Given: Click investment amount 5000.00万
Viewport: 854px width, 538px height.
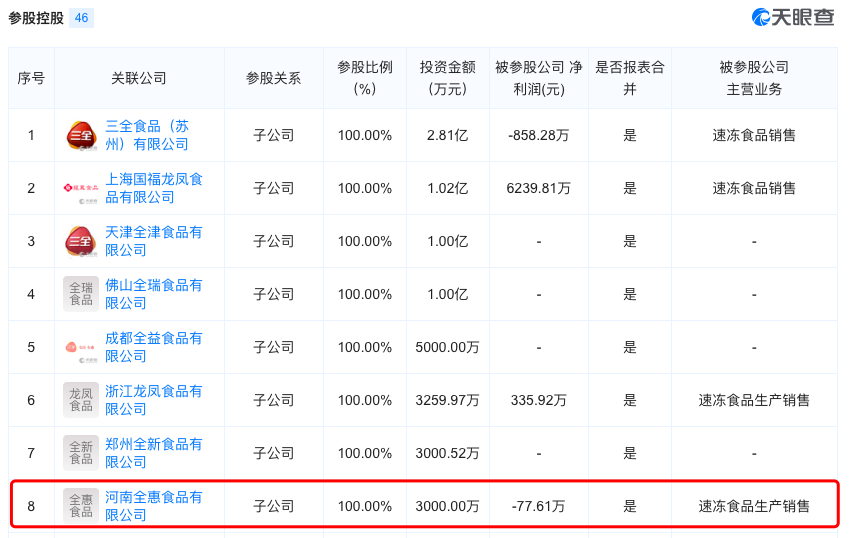Looking at the screenshot, I should coord(448,347).
